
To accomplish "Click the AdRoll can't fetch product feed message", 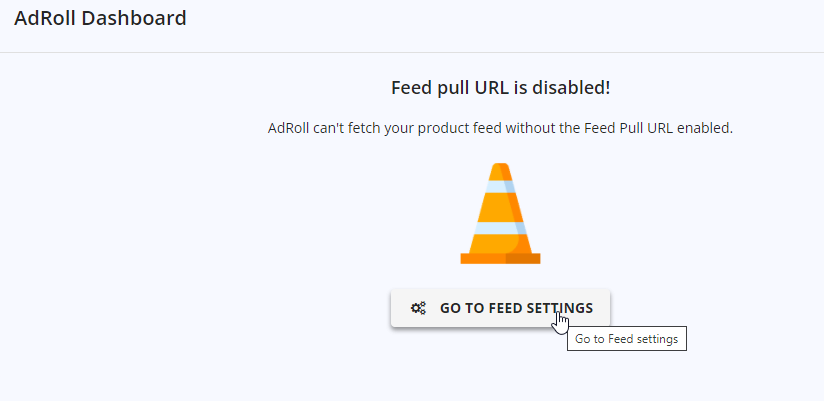I will click(x=500, y=128).
